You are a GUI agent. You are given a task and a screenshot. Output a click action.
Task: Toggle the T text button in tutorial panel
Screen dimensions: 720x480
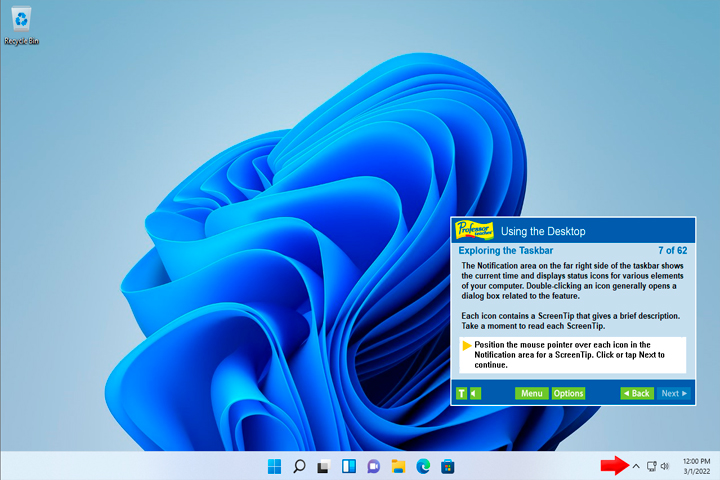(x=461, y=393)
